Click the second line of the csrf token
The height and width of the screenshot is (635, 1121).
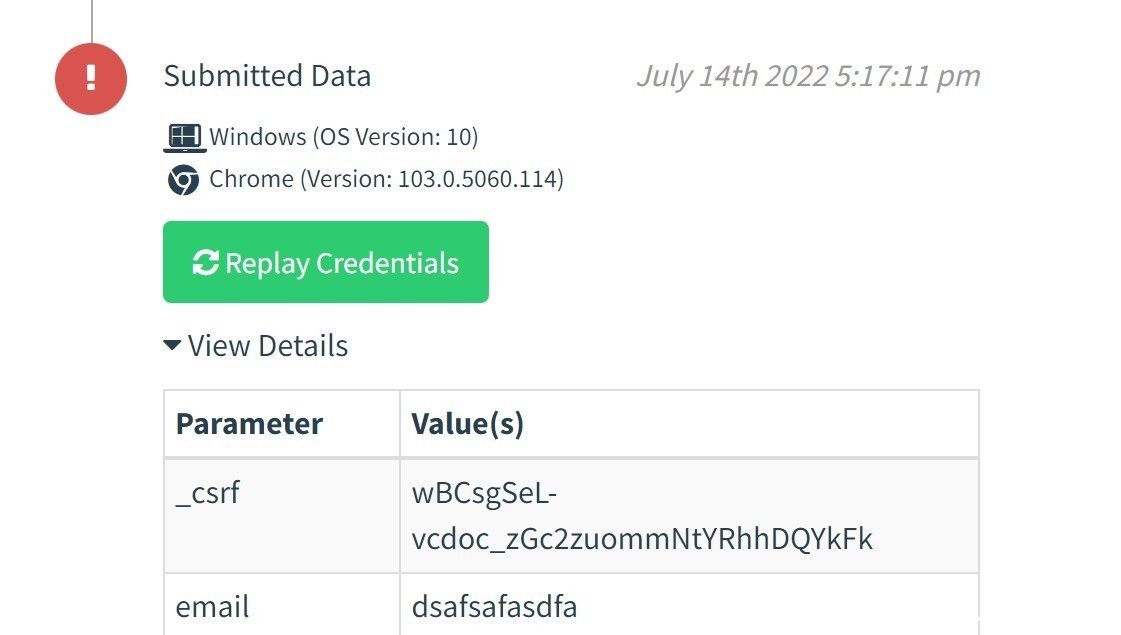[x=642, y=538]
